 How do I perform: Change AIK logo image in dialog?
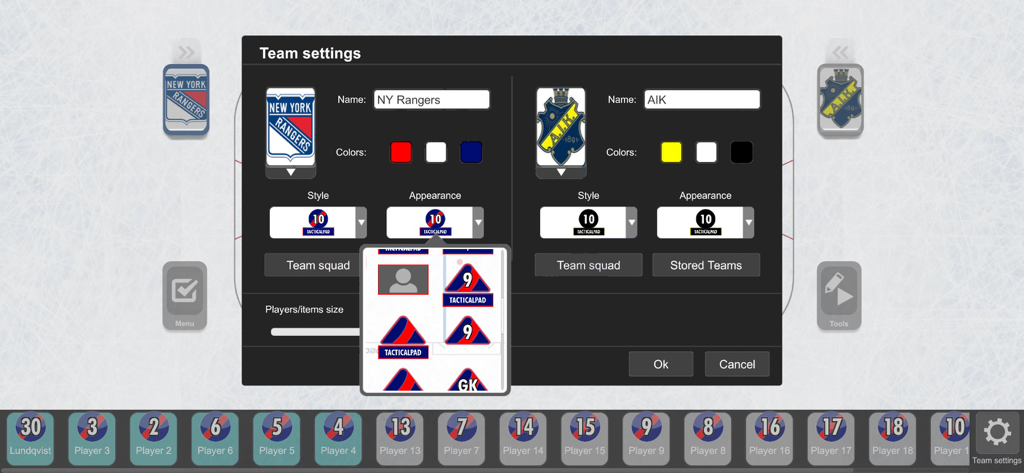561,127
